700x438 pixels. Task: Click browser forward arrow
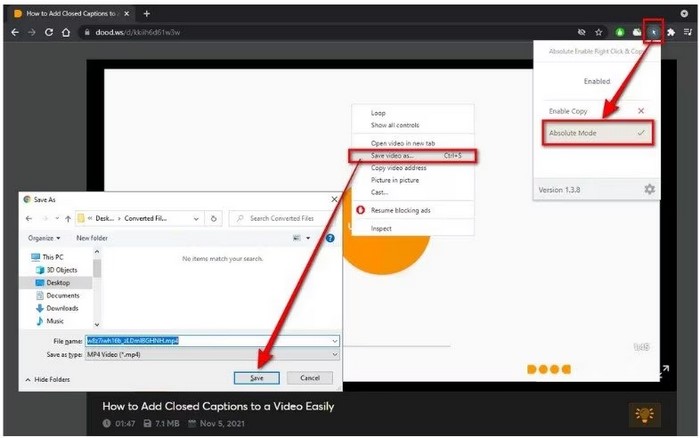(32, 32)
